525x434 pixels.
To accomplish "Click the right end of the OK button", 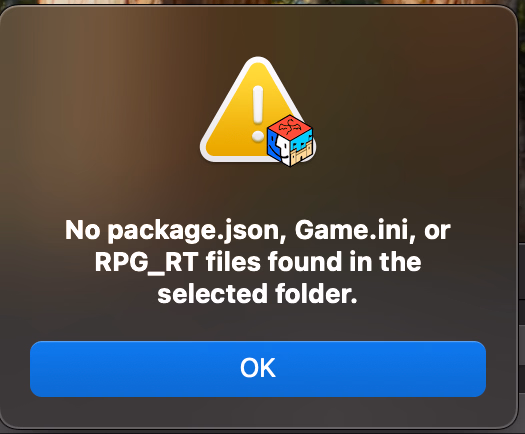I will point(472,369).
